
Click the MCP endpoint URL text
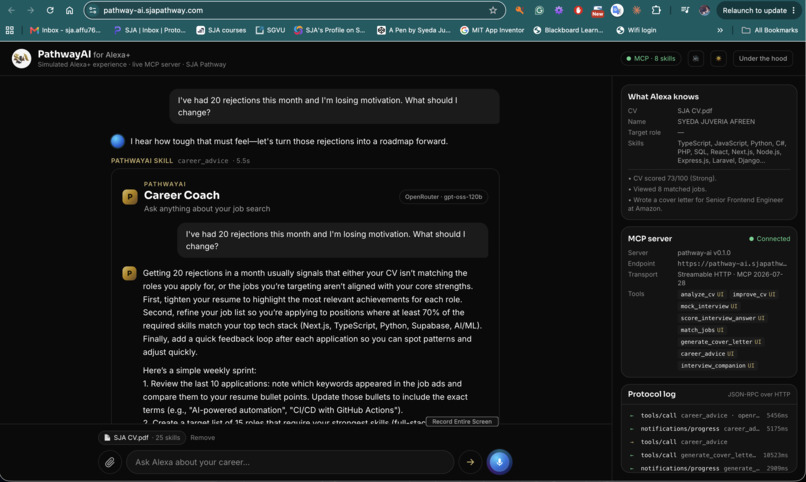point(731,264)
